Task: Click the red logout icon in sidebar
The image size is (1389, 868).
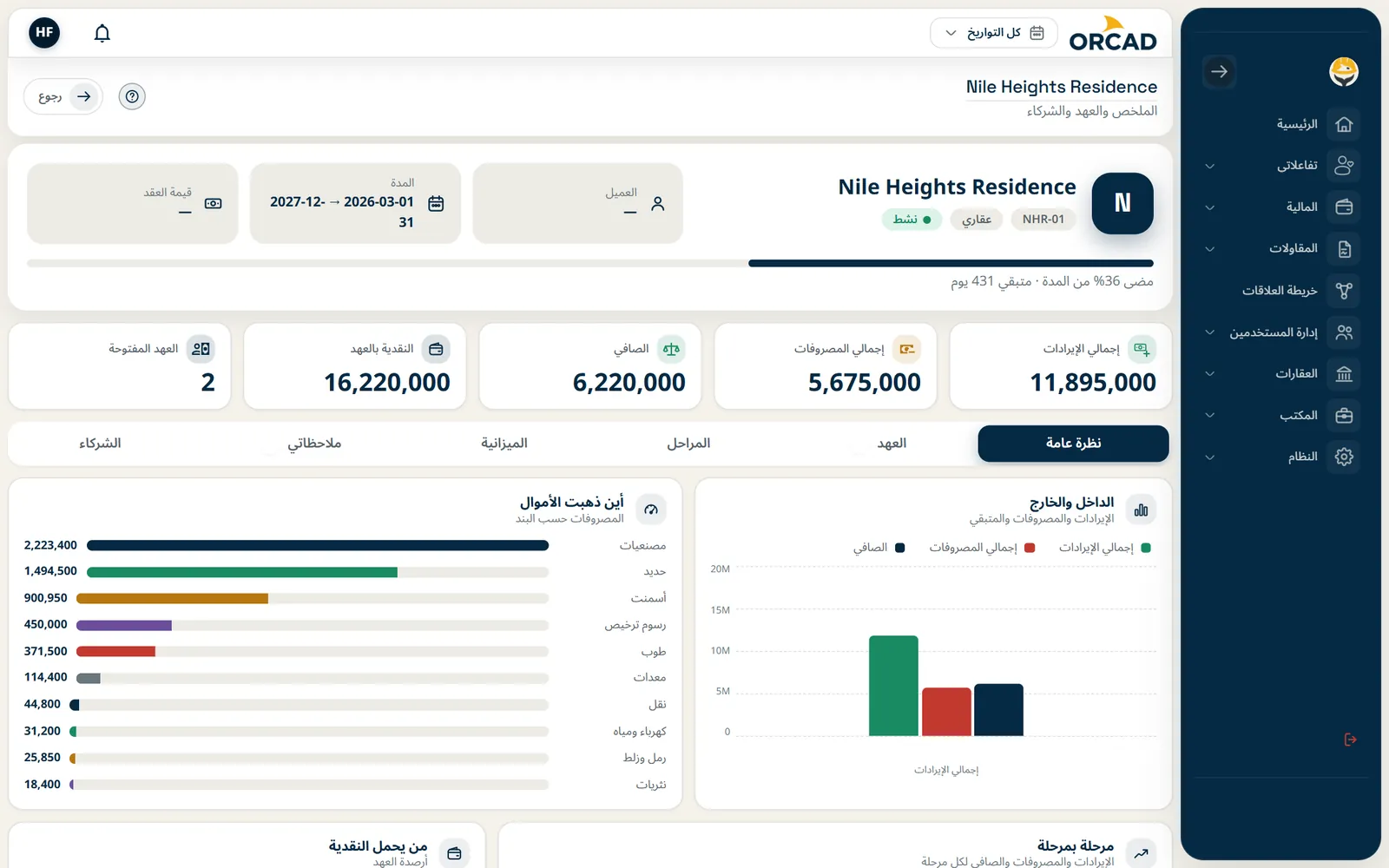Action: (1350, 740)
